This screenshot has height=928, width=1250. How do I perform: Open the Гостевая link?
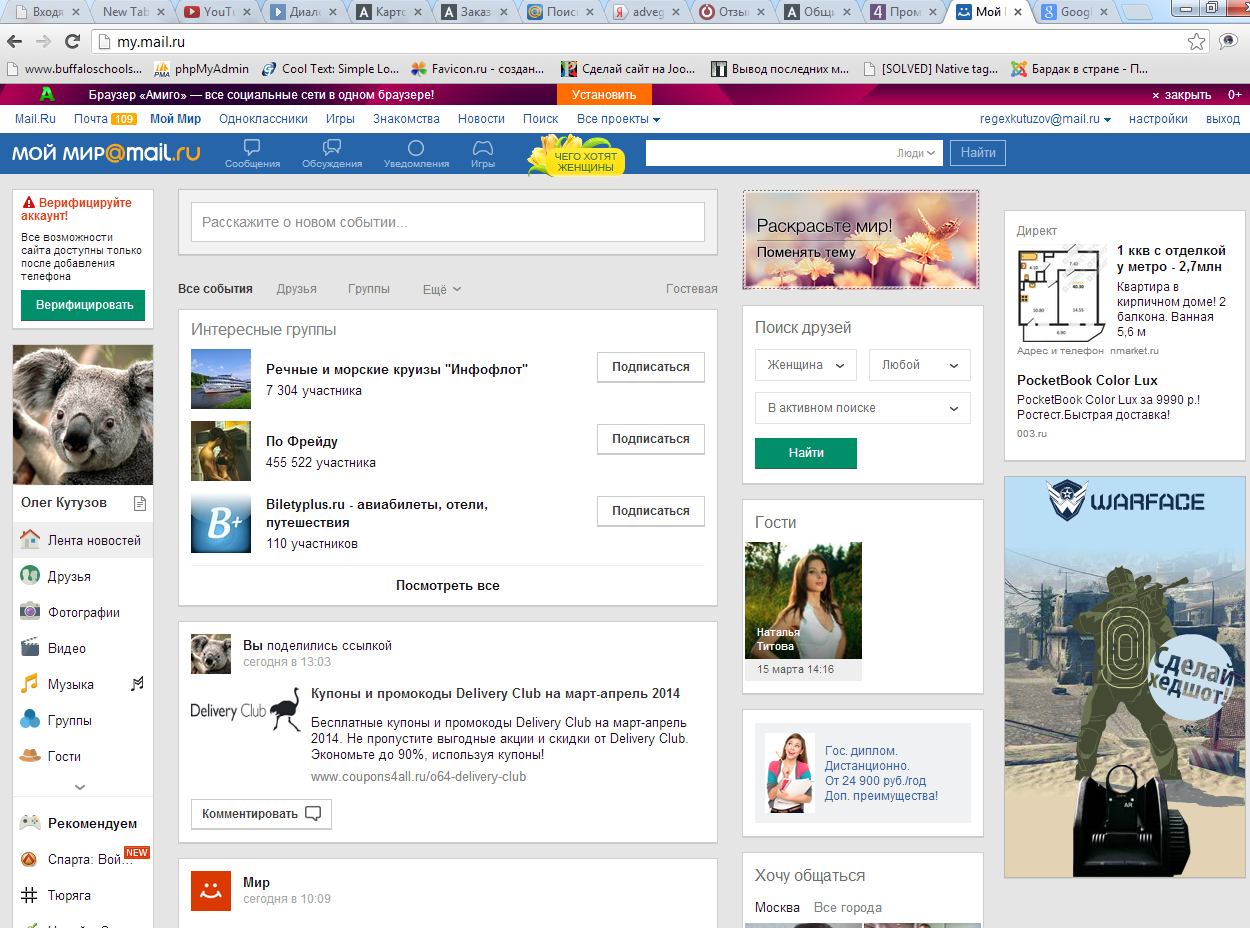(692, 289)
